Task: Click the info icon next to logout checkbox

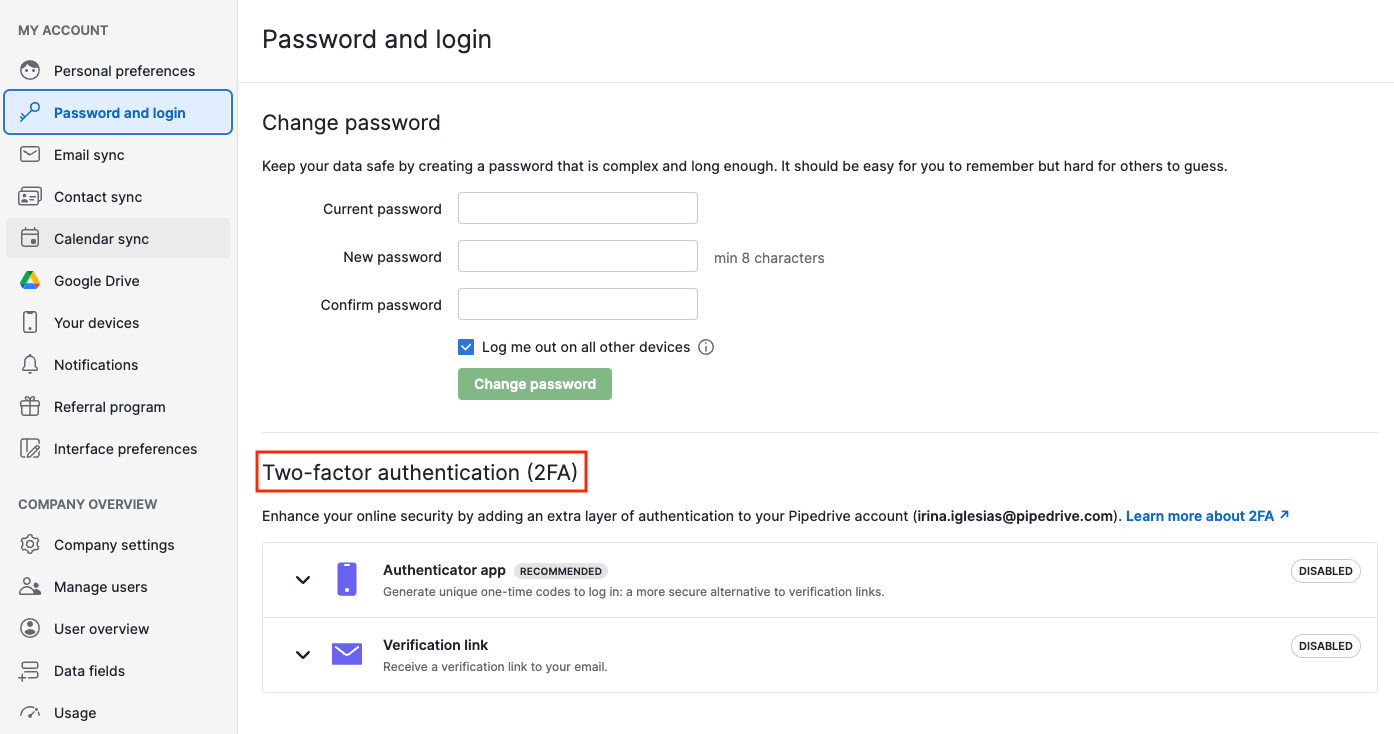Action: pyautogui.click(x=707, y=346)
